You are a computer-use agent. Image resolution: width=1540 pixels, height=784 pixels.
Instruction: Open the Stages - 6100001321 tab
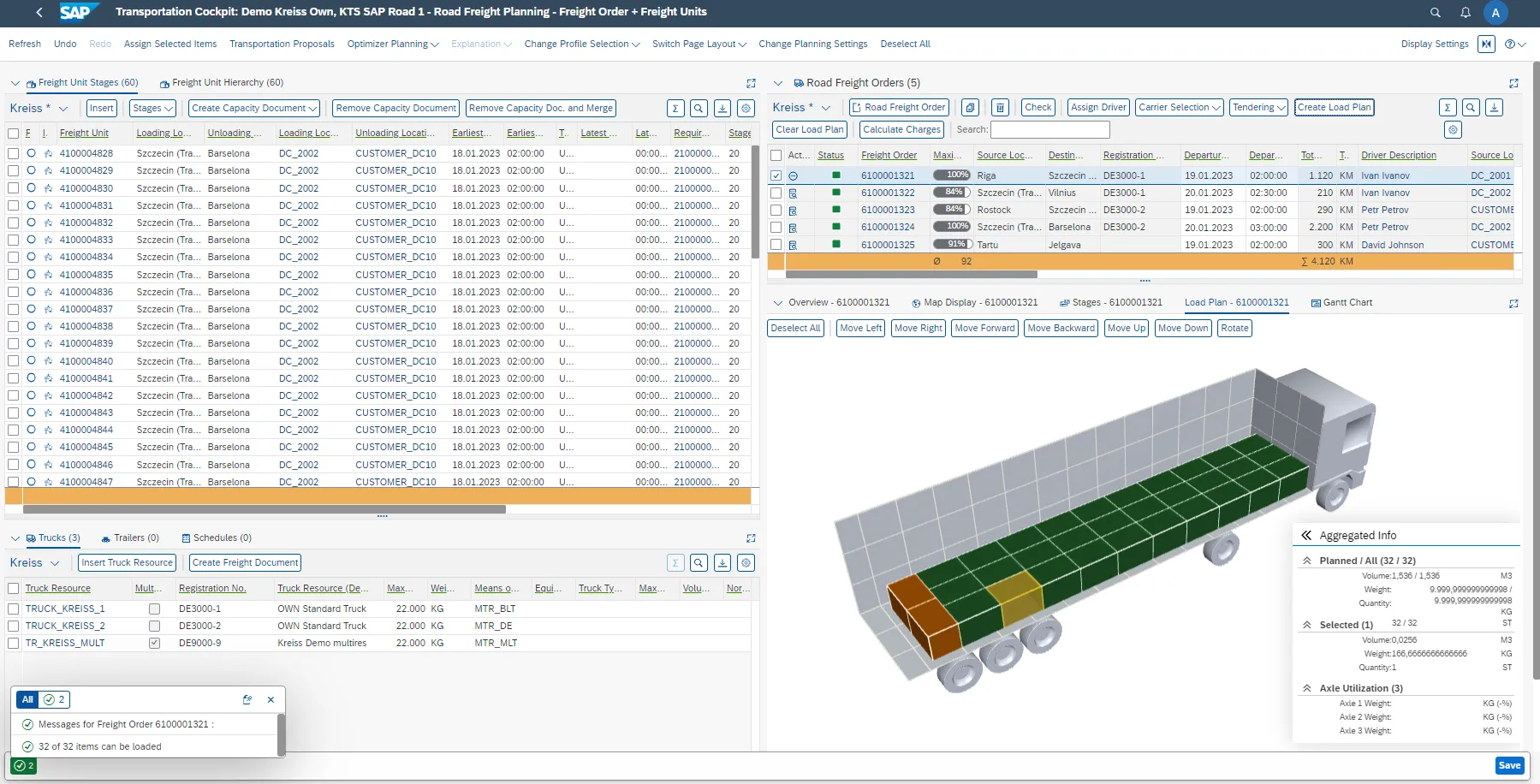1111,303
